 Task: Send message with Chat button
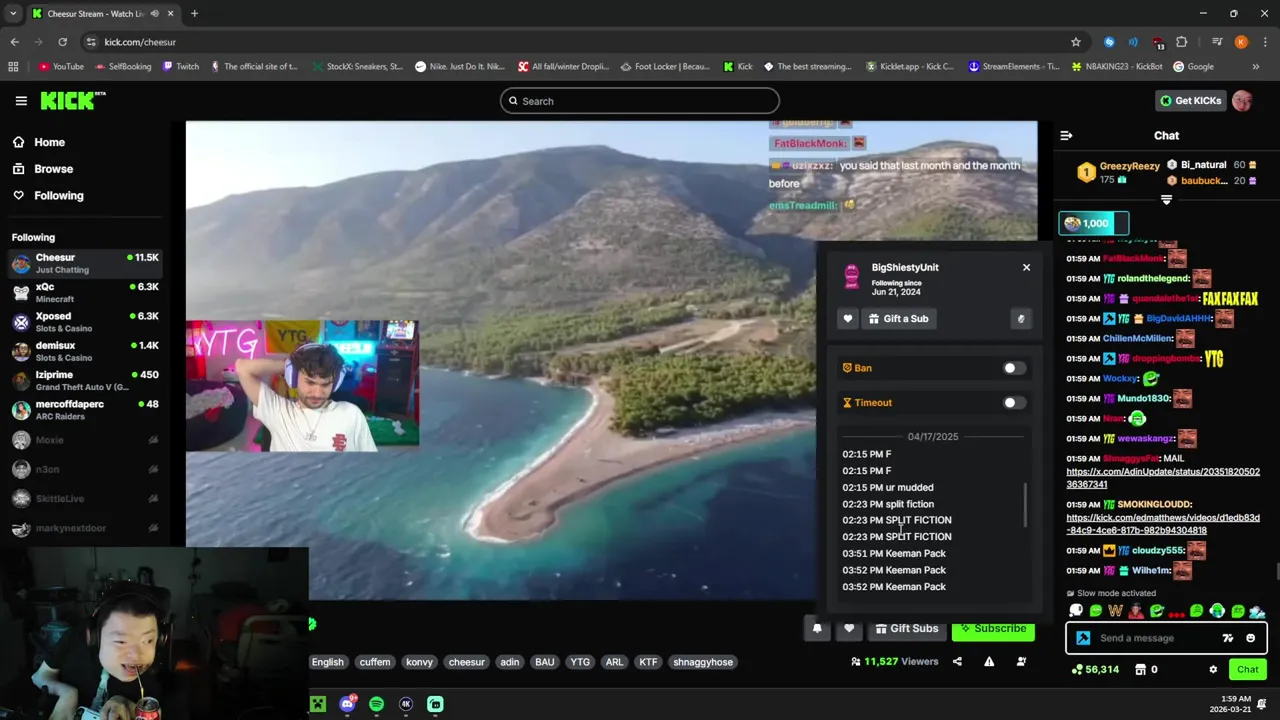(1248, 669)
